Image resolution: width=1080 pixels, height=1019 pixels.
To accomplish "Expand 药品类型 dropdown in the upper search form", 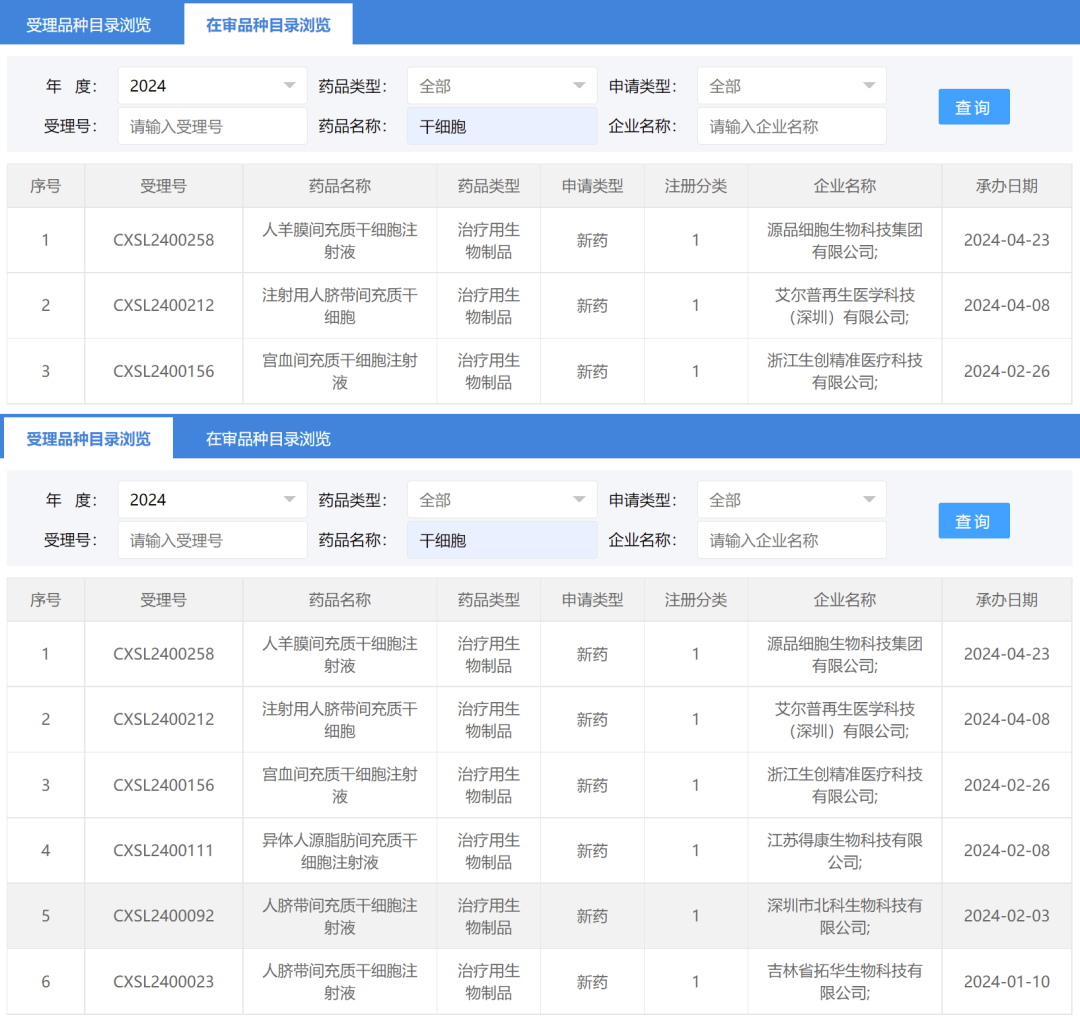I will point(501,86).
